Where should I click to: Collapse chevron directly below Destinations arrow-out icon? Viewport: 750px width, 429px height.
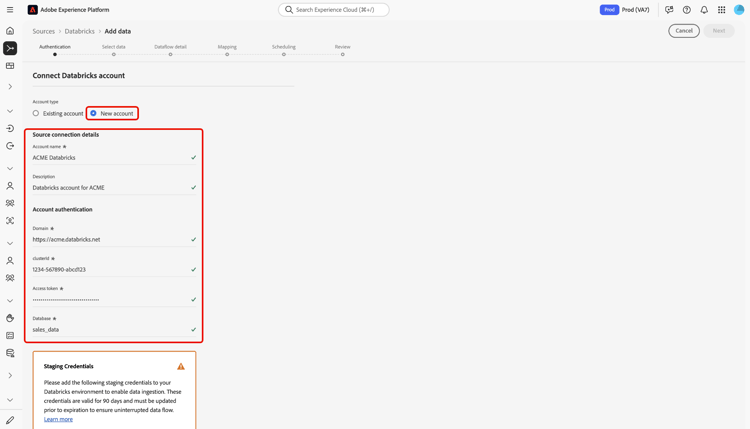10,168
